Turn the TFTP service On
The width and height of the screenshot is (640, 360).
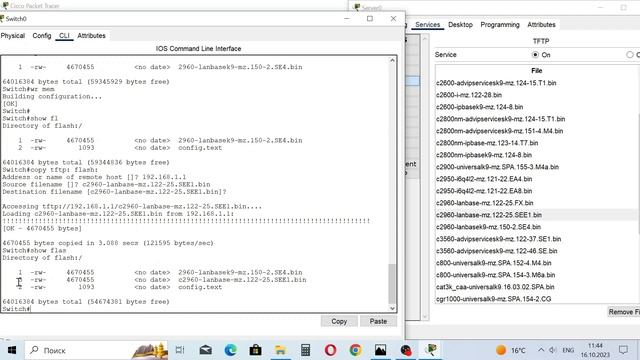535,55
